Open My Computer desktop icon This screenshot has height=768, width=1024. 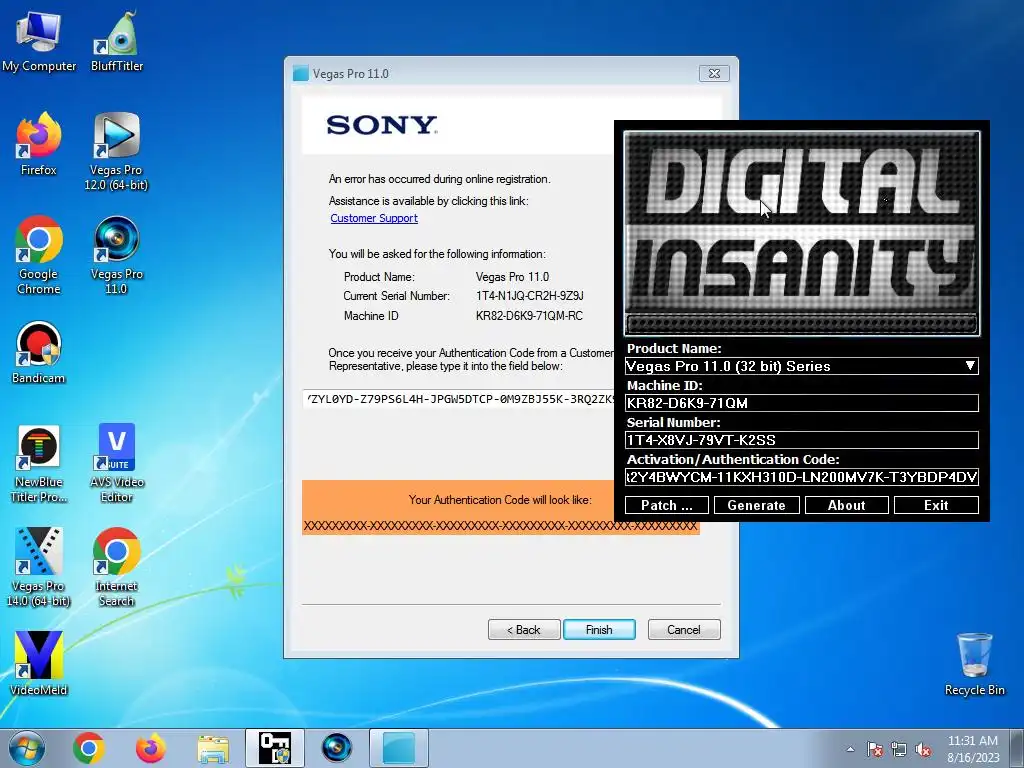click(39, 41)
